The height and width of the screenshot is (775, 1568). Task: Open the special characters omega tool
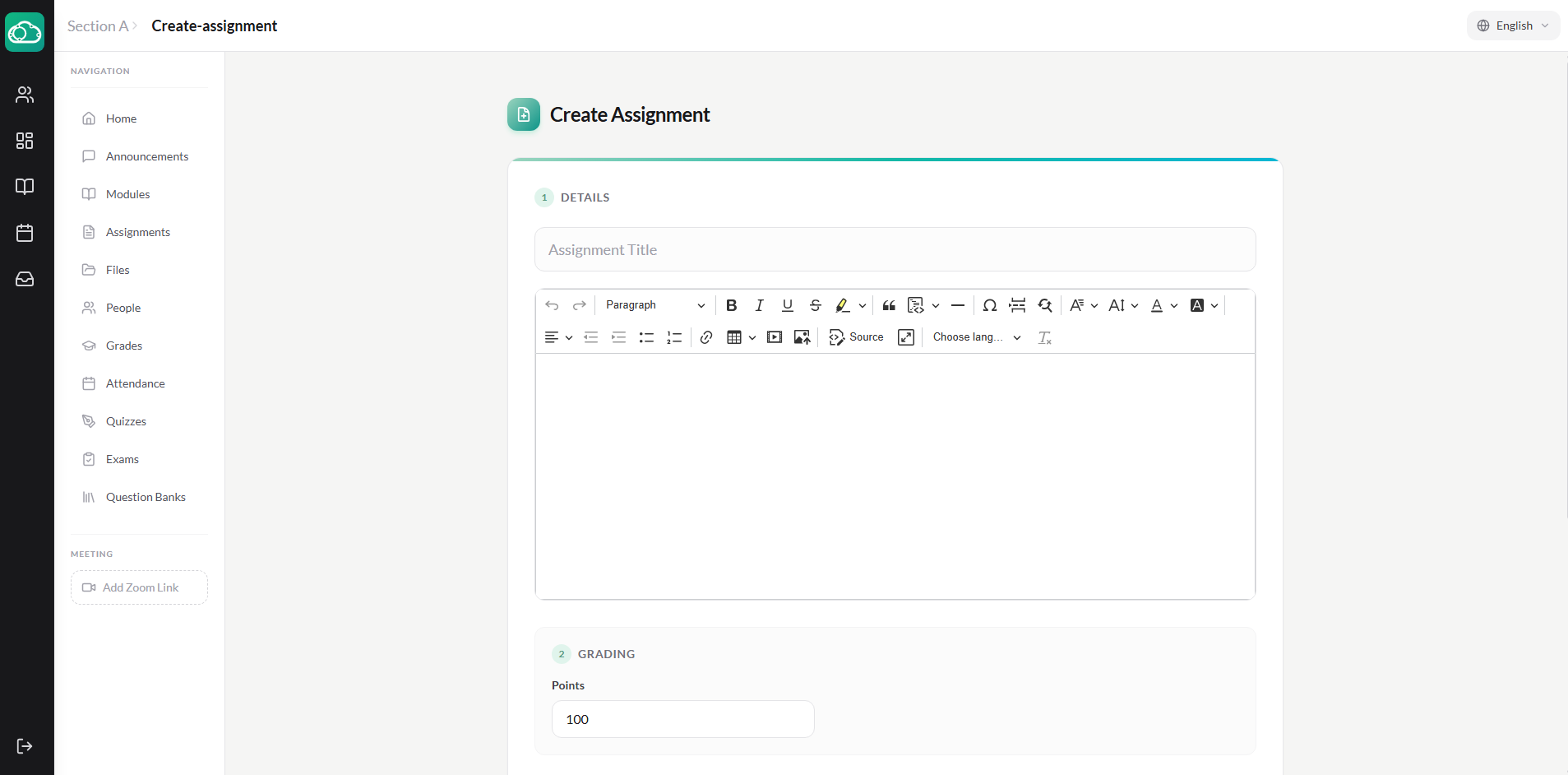(990, 305)
